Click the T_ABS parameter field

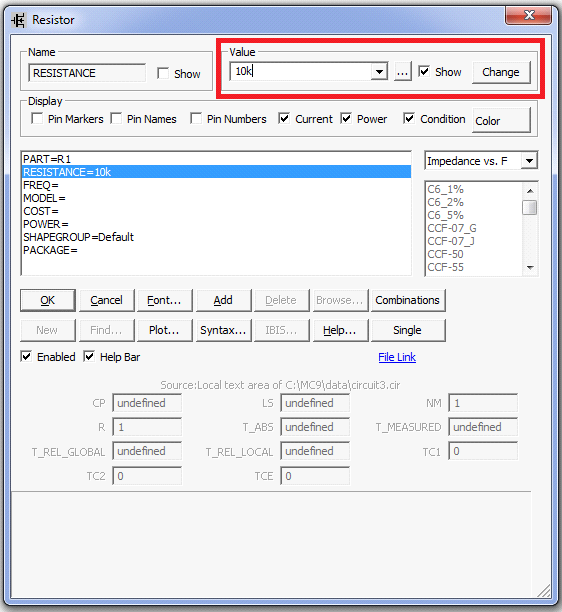pos(315,427)
